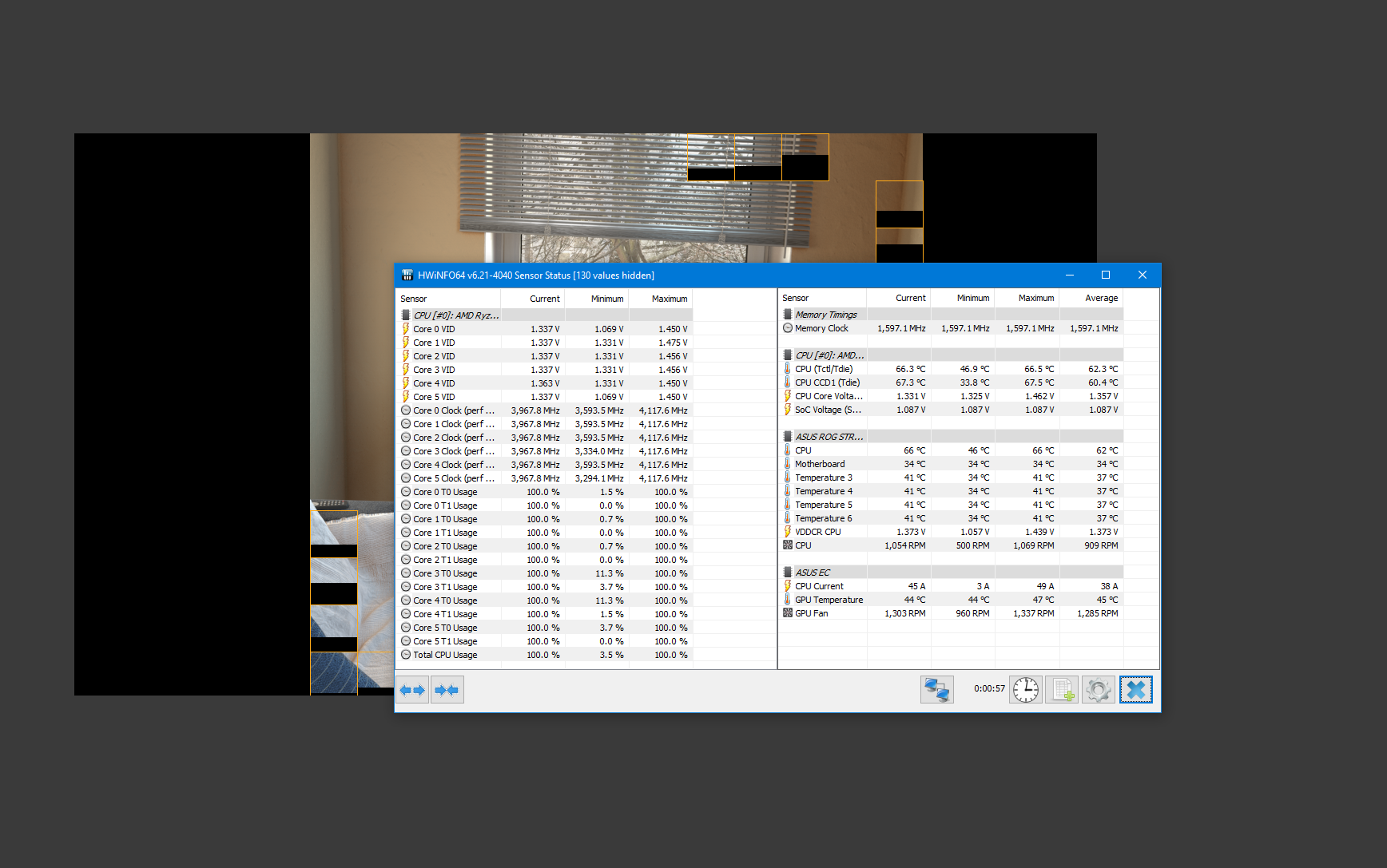Screen dimensions: 1387x868
Task: Select the Core 4 T1 Usage row
Action: pyautogui.click(x=545, y=614)
